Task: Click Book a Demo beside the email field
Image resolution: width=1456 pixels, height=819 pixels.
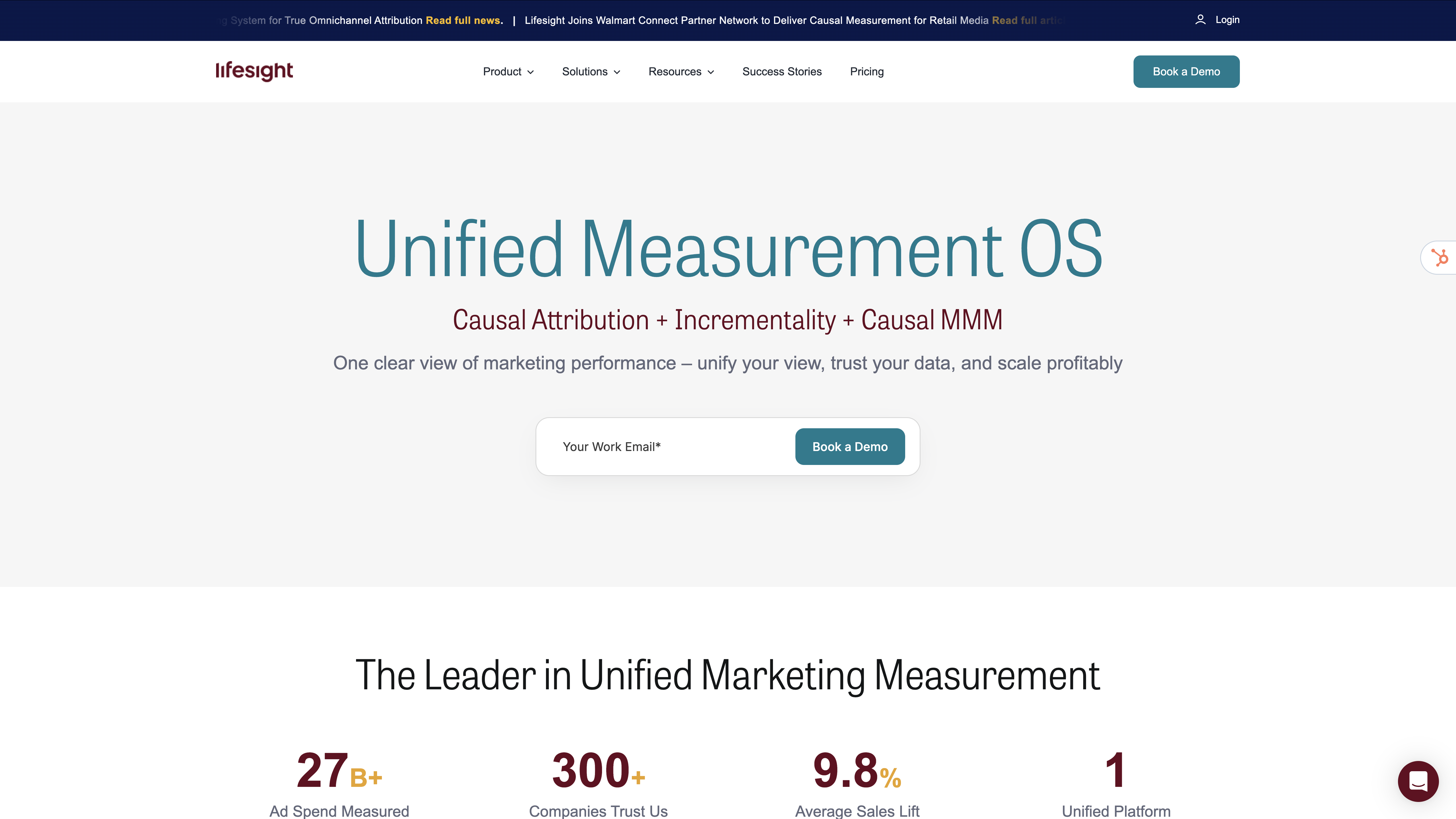Action: tap(849, 446)
